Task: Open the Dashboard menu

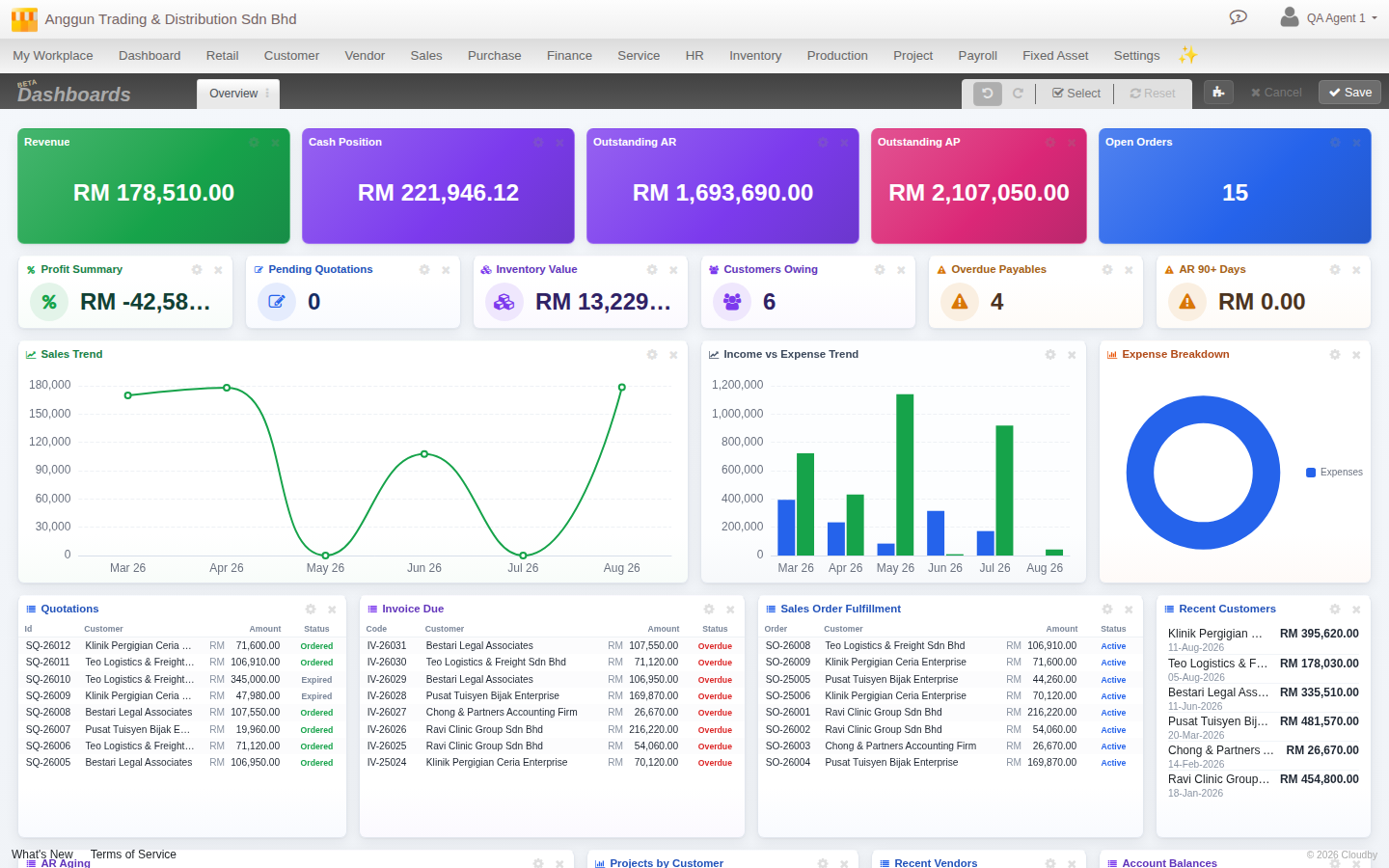Action: pos(150,56)
